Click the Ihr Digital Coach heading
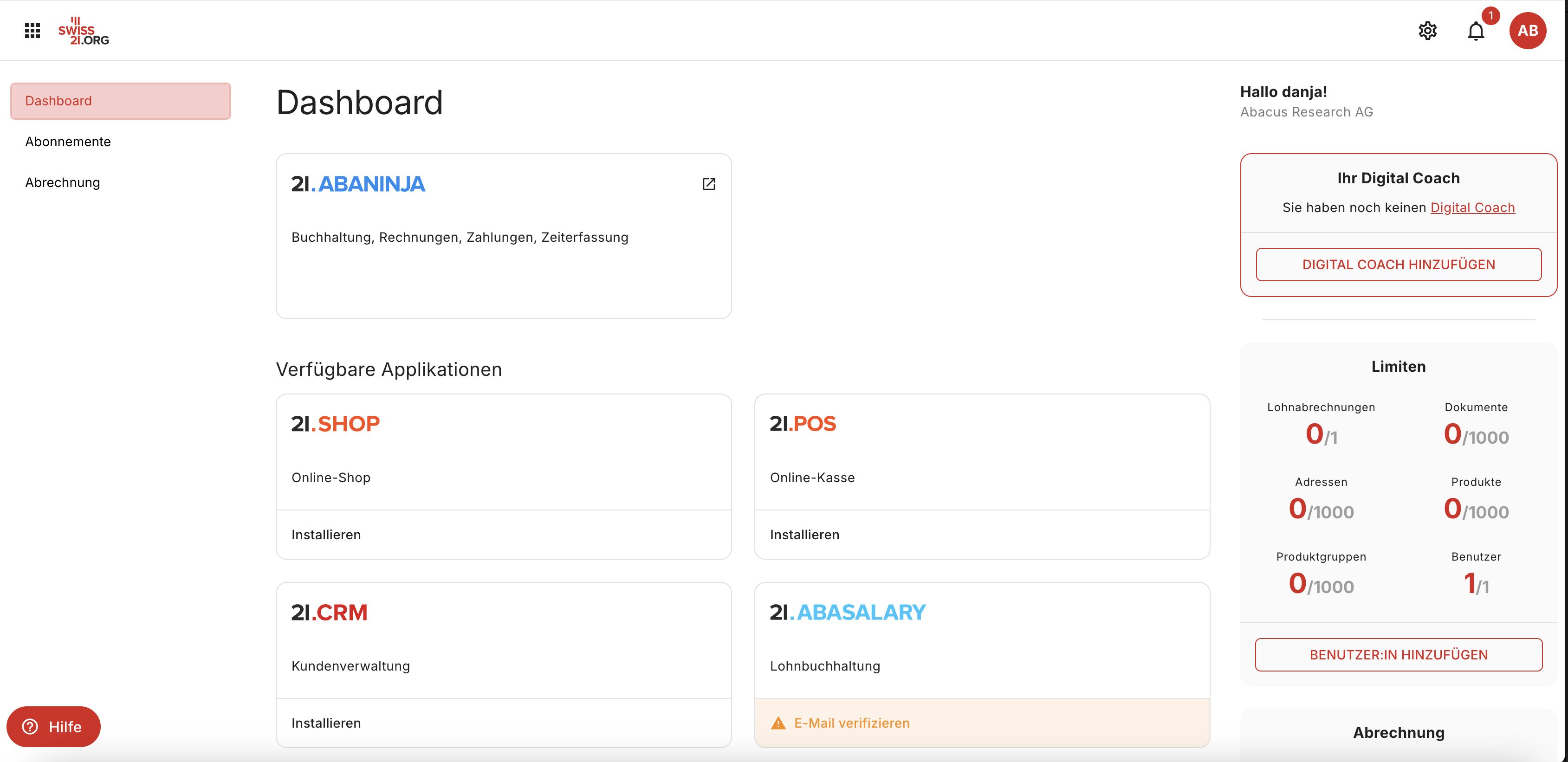This screenshot has width=1568, height=762. point(1399,178)
